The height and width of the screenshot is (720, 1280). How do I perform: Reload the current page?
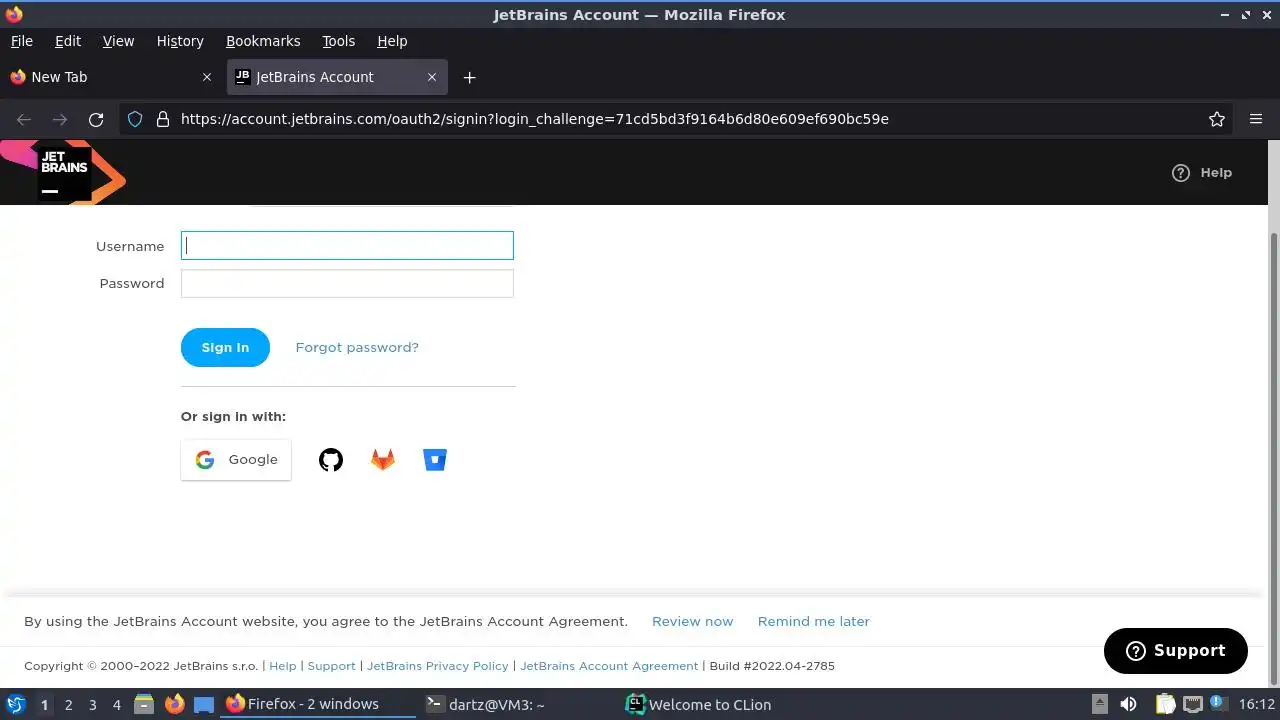tap(96, 119)
